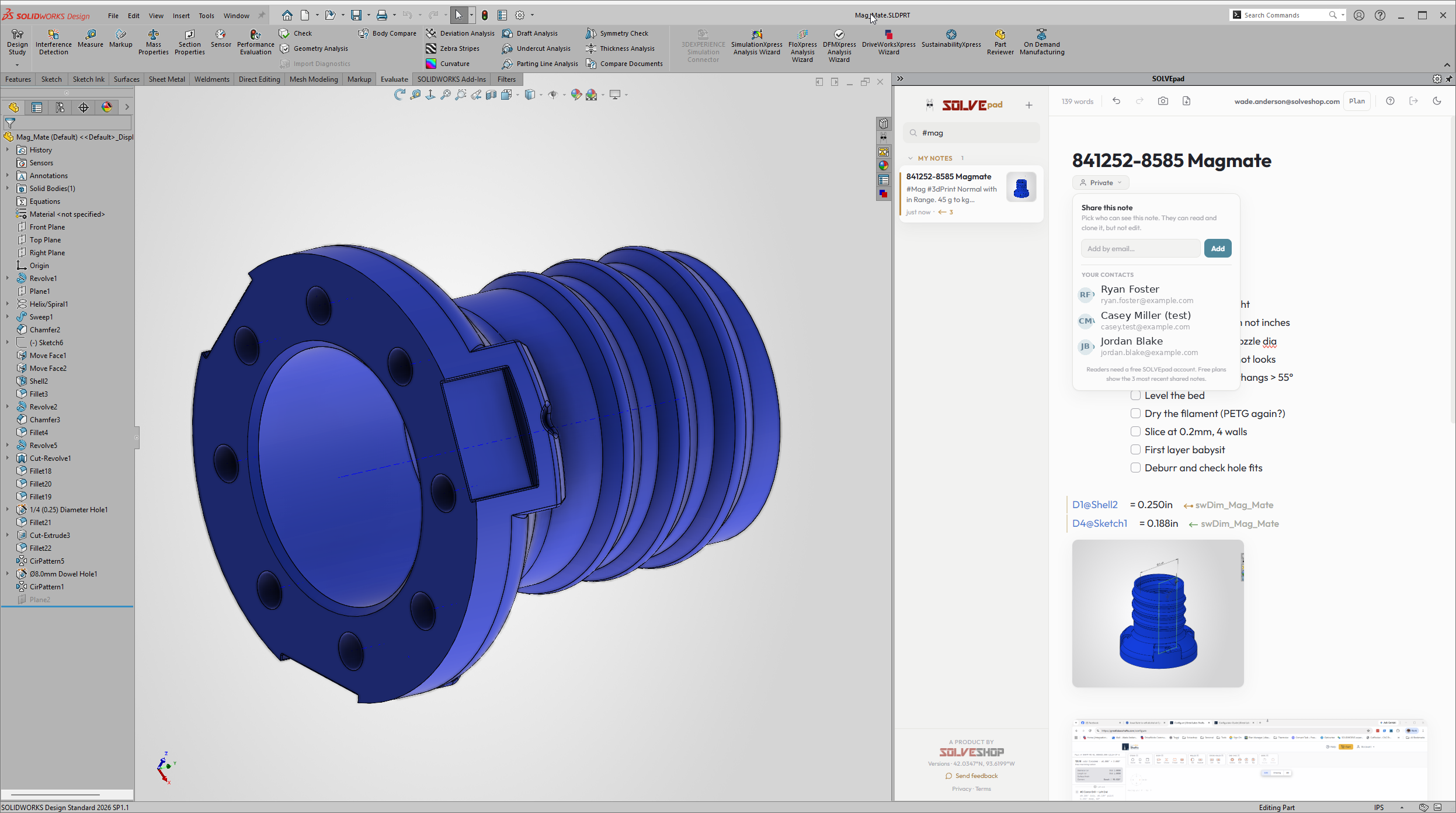Viewport: 1456px width, 813px height.
Task: Toggle SOLVEpad dark mode moon icon
Action: click(x=1437, y=101)
